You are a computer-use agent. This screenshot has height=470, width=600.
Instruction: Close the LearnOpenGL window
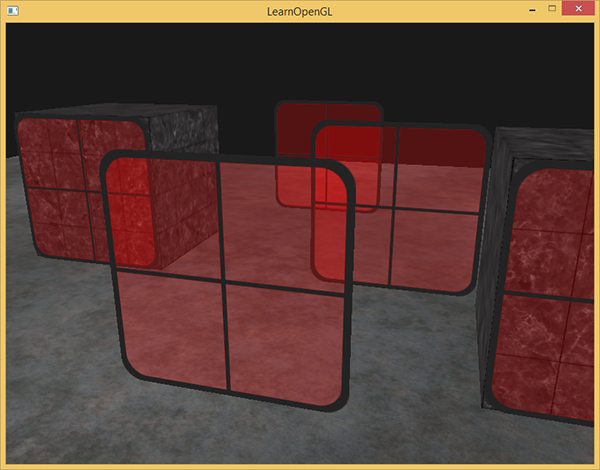point(579,9)
